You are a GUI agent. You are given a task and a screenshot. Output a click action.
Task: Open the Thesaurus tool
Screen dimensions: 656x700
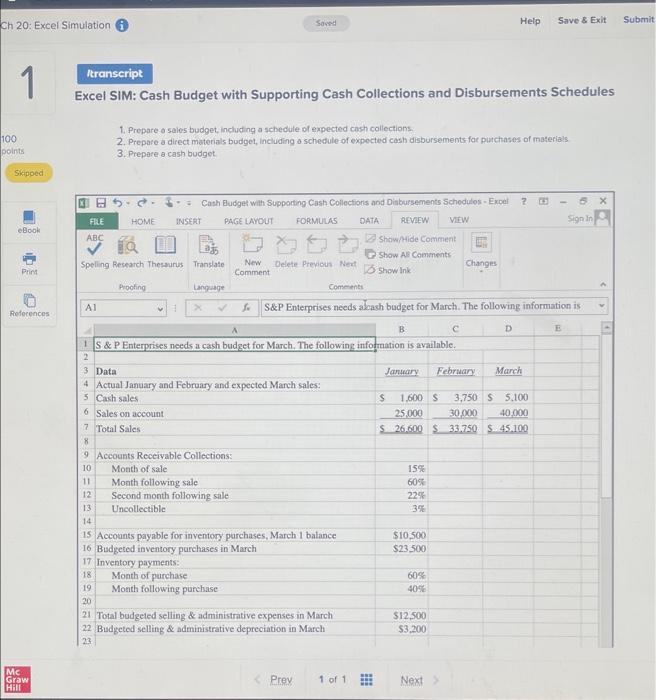165,251
